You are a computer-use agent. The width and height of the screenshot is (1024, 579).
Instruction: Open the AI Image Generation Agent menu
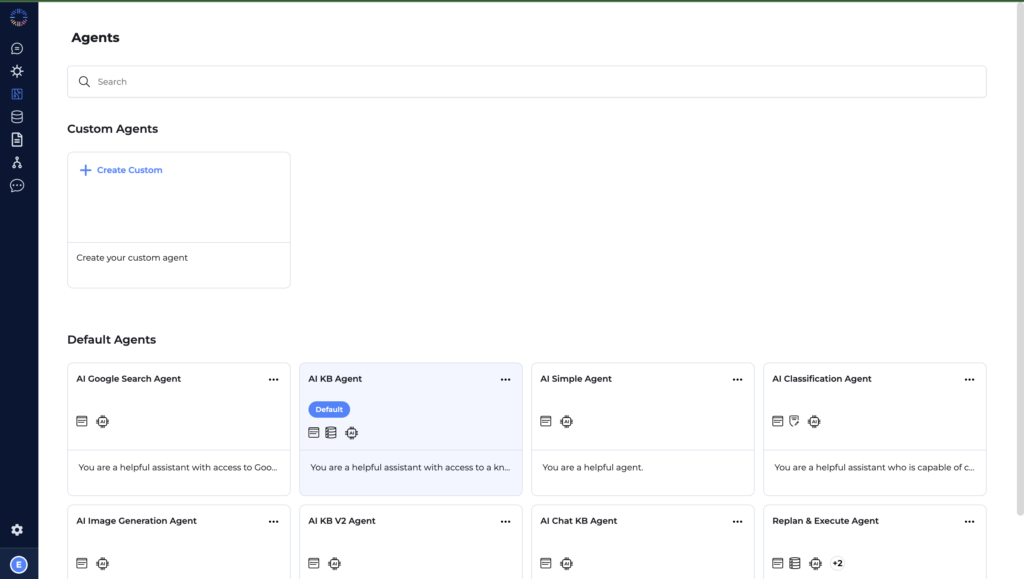tap(274, 521)
